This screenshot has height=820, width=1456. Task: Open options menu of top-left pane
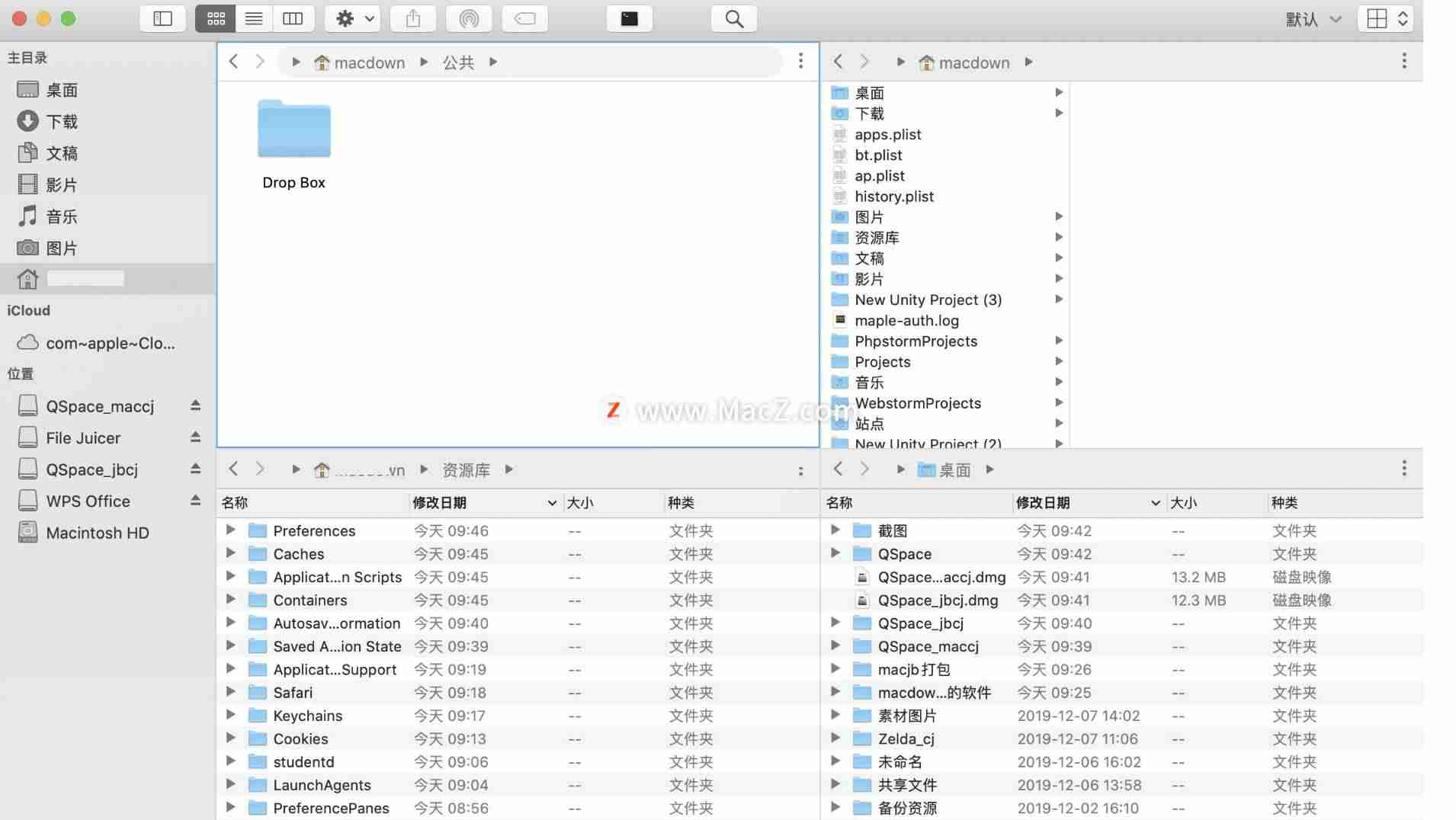(800, 61)
